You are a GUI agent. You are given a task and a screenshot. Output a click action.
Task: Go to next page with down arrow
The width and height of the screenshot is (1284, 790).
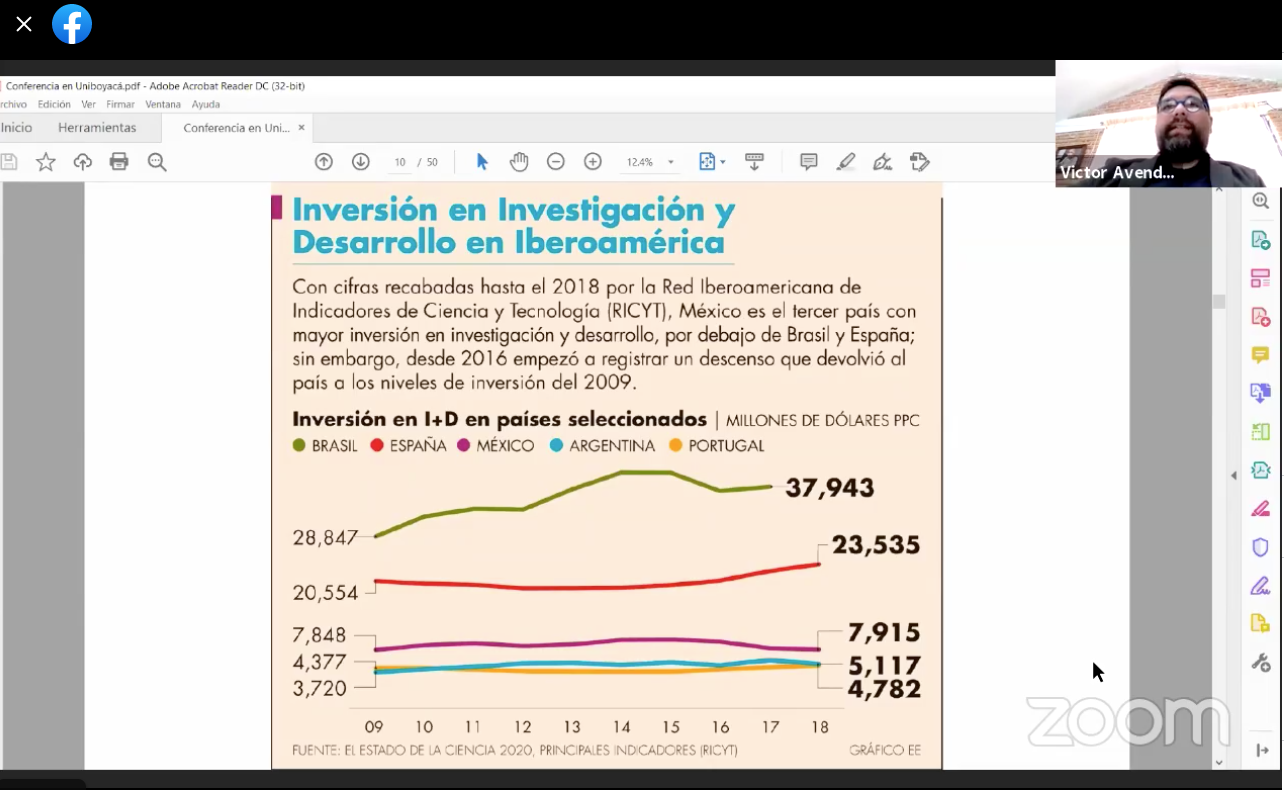pyautogui.click(x=361, y=162)
